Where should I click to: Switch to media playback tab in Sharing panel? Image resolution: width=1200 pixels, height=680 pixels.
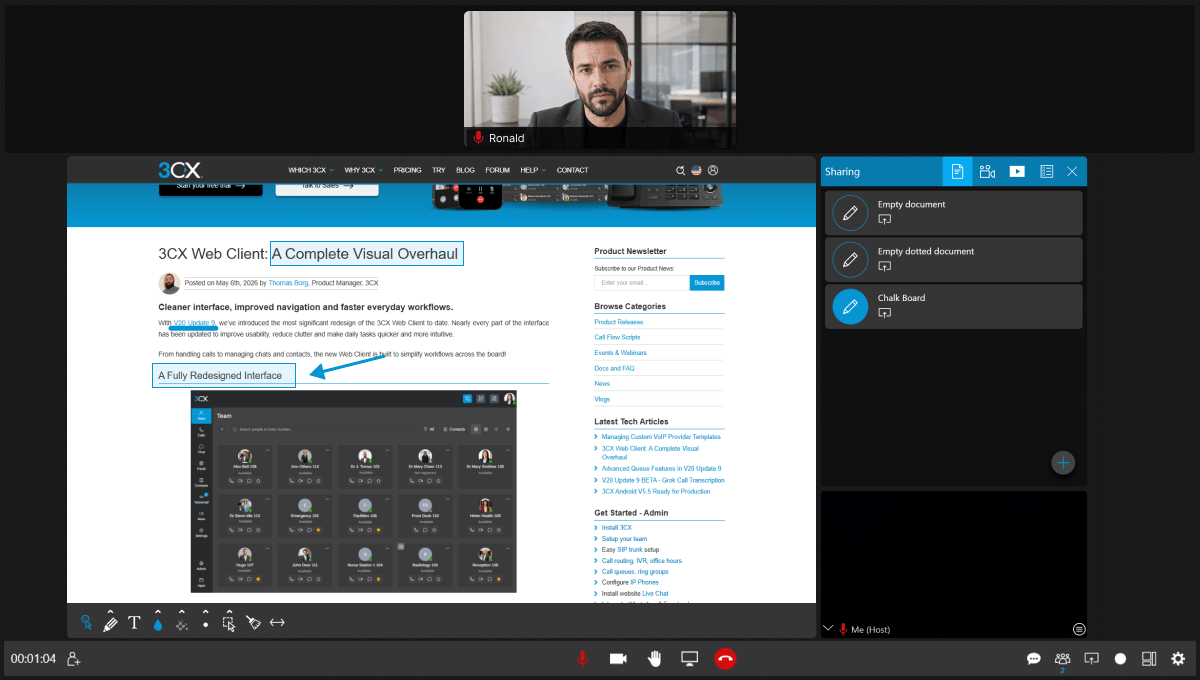click(x=1017, y=171)
